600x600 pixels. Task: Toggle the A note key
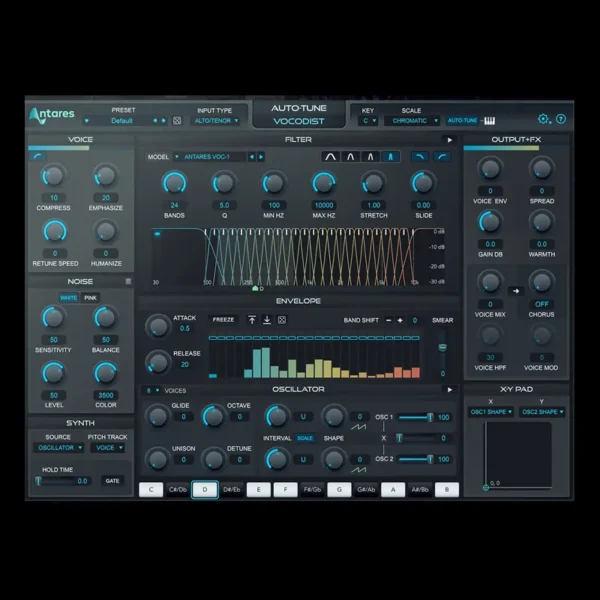(x=393, y=490)
